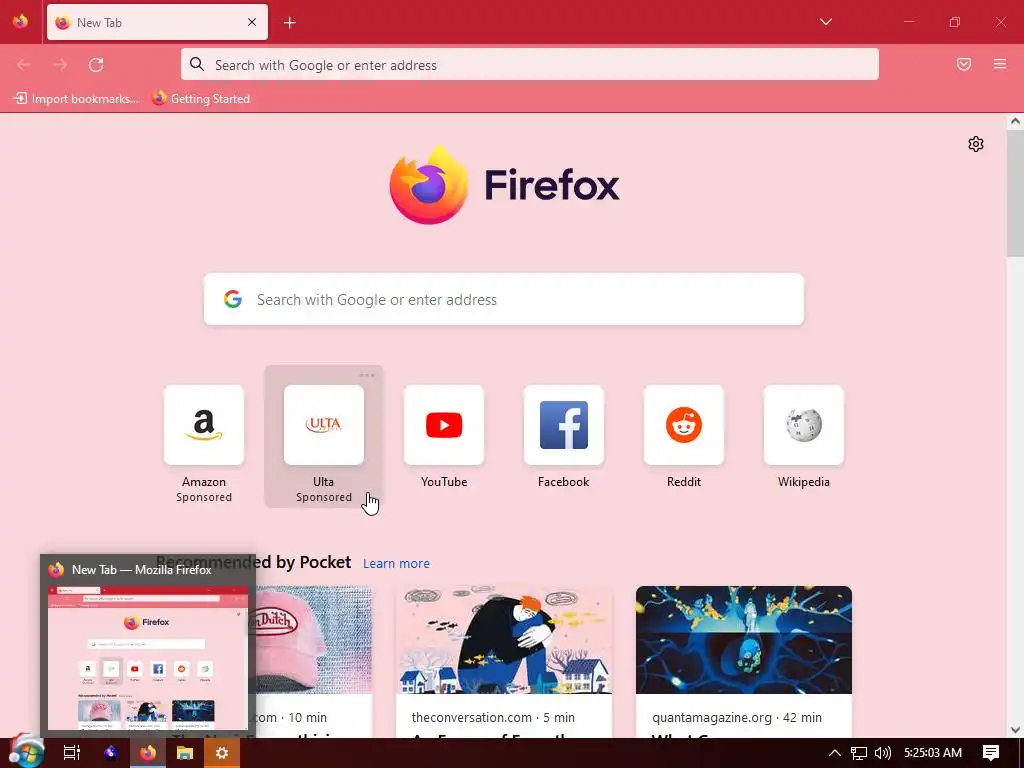Viewport: 1024px width, 768px height.
Task: Reload the current page
Action: [96, 65]
